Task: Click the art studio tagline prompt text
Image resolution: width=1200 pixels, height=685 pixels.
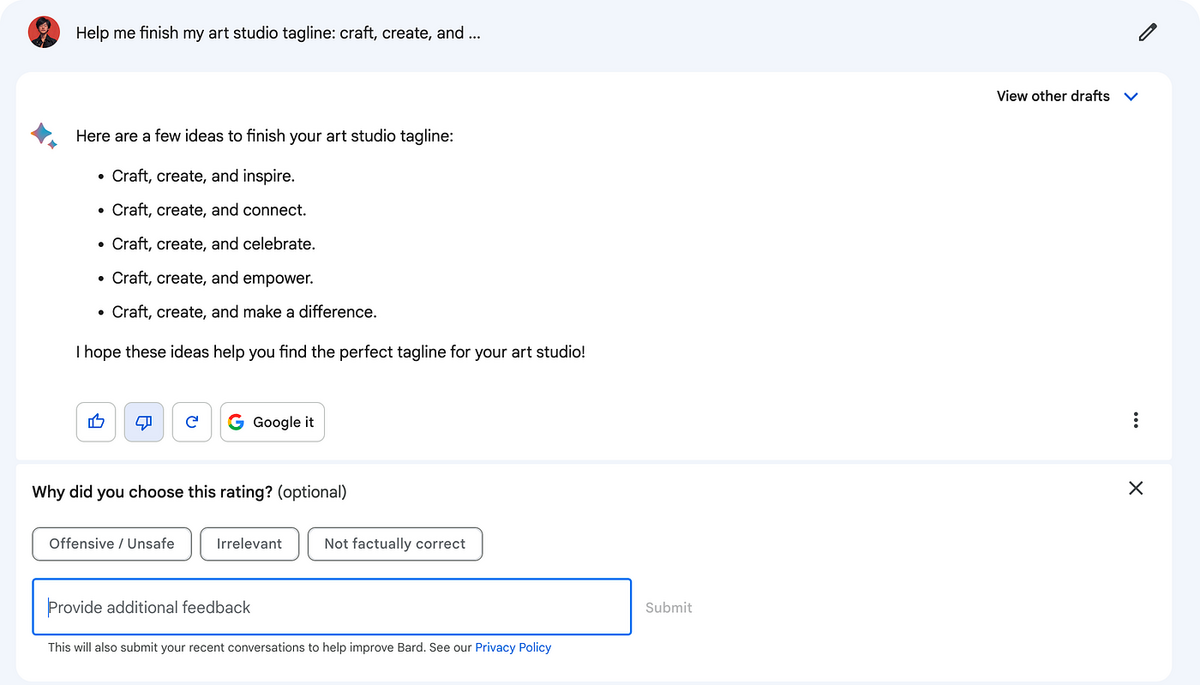Action: (x=278, y=33)
